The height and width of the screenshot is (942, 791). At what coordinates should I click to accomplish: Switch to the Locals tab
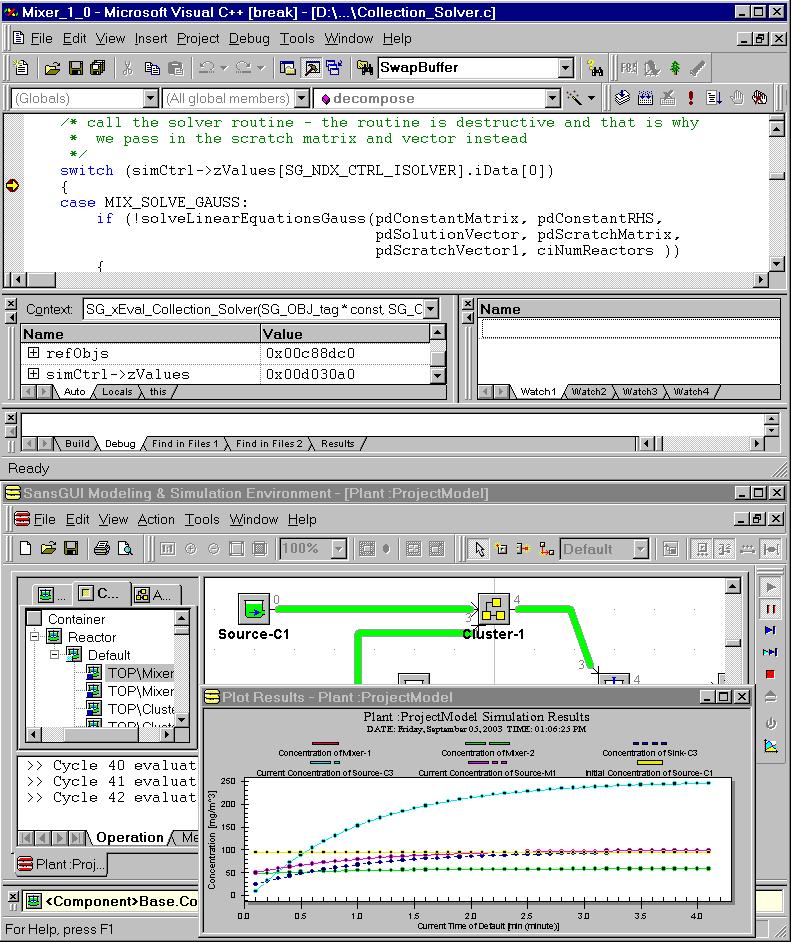[x=117, y=392]
